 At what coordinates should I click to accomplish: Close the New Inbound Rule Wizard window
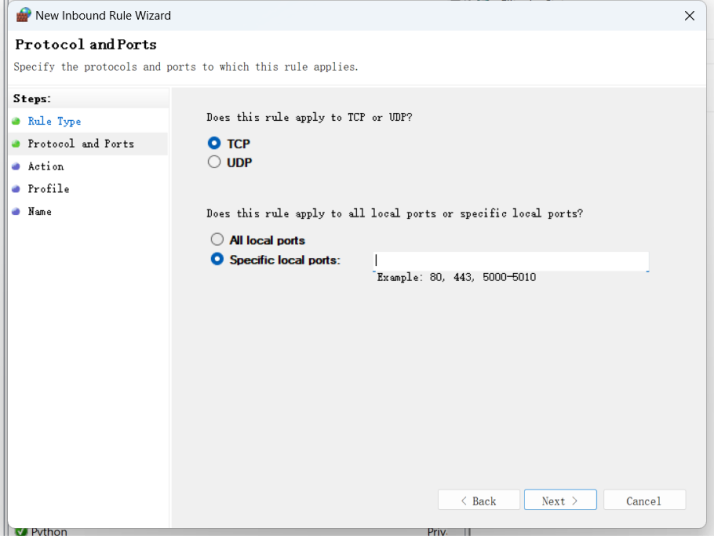point(689,16)
